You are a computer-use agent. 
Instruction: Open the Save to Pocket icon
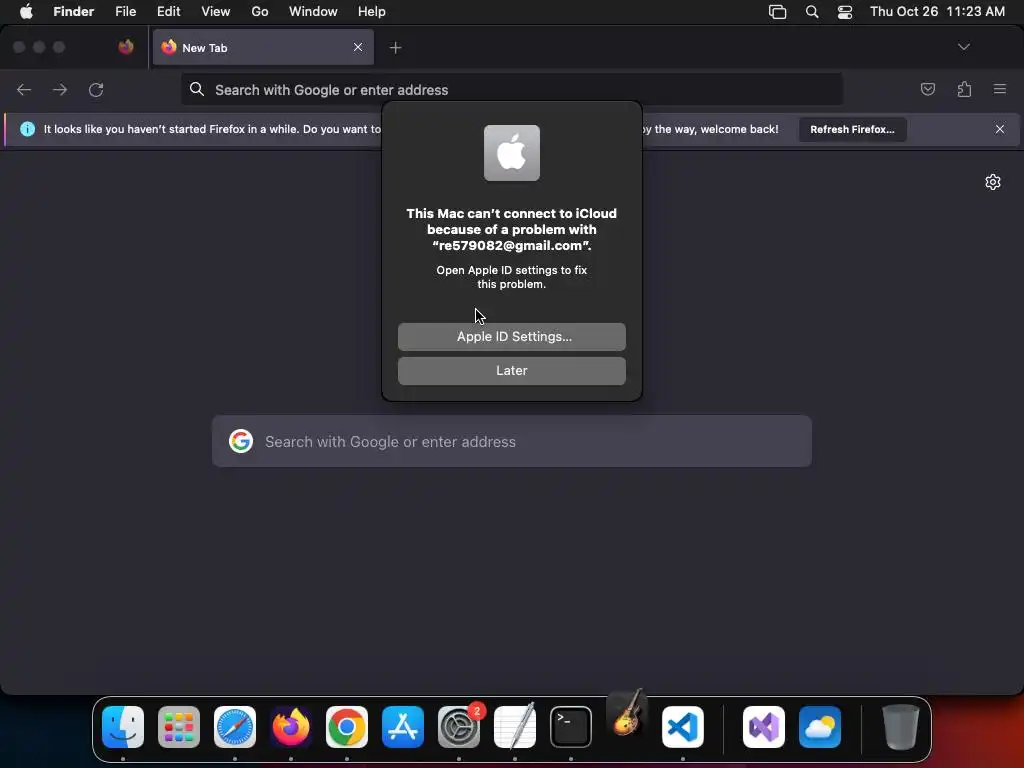(927, 89)
